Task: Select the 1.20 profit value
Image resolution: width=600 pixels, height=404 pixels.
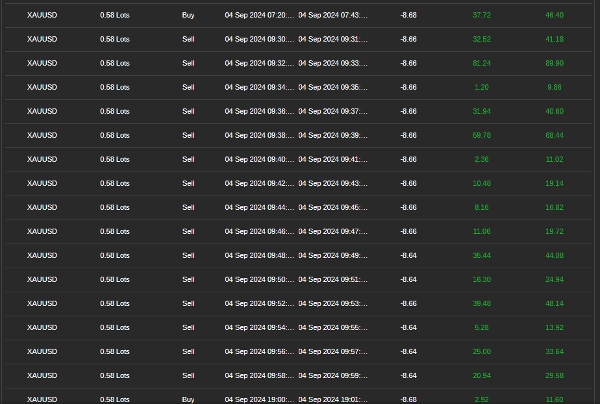Action: (480, 87)
